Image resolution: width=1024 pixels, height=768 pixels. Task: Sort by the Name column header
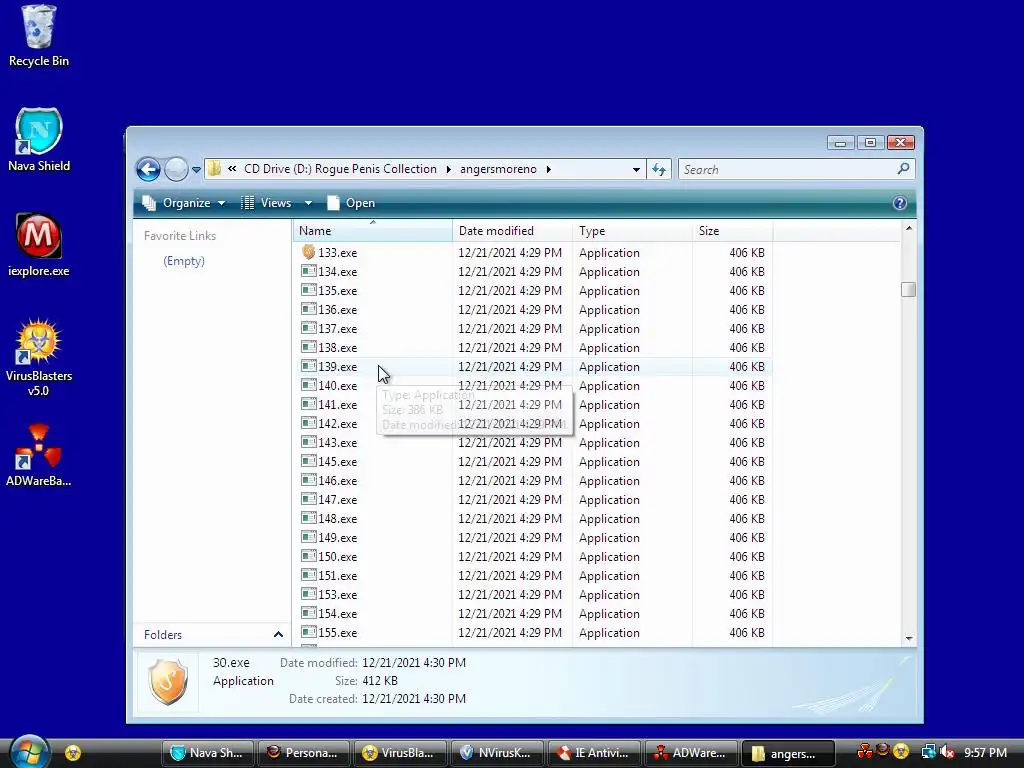pos(372,231)
